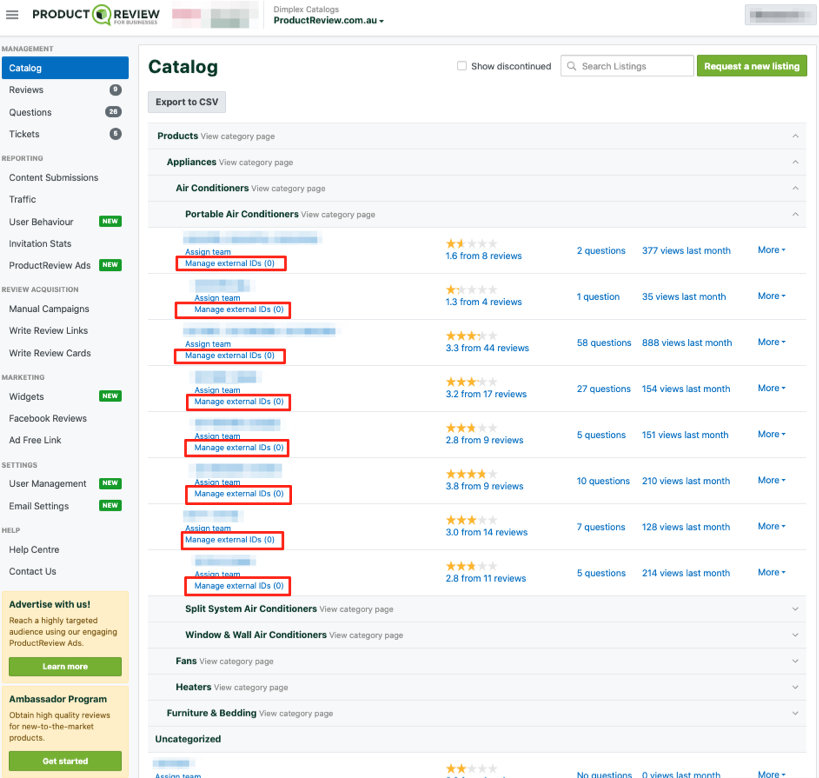Open Reviews in the sidebar

point(26,90)
